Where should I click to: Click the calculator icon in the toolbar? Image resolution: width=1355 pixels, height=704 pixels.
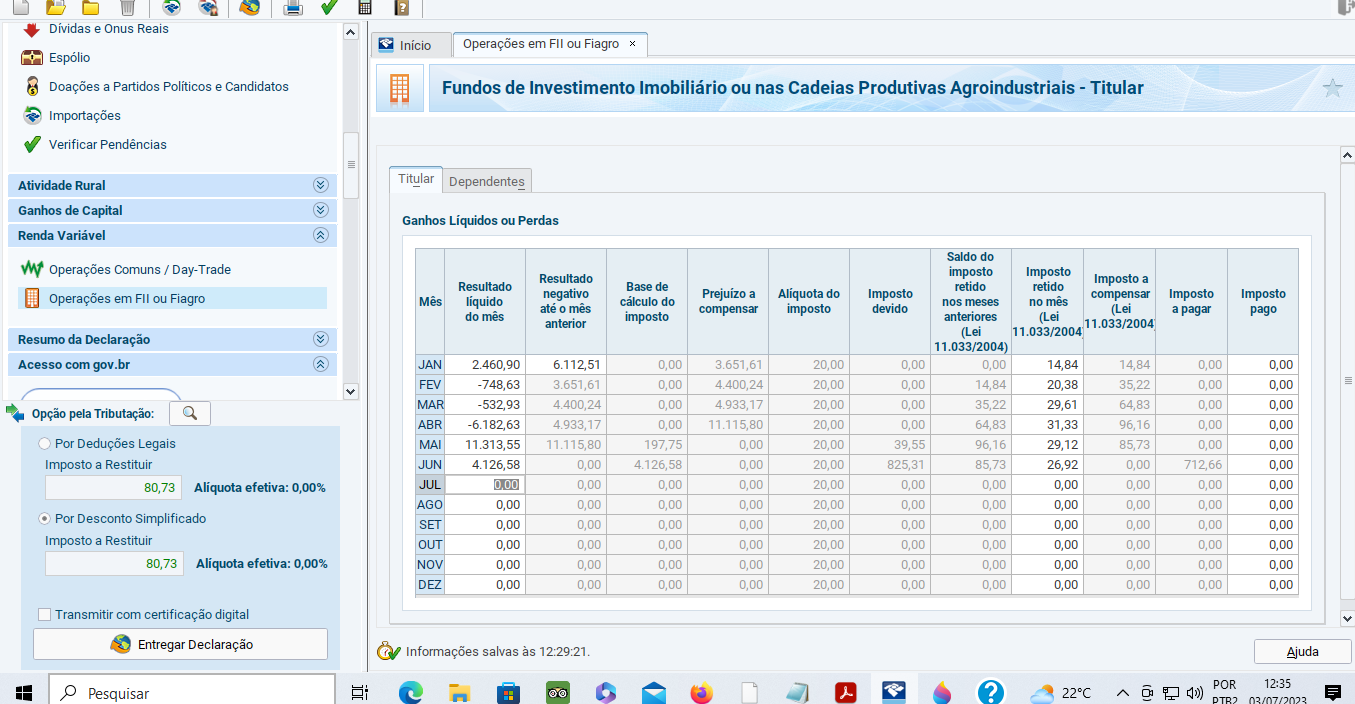coord(365,8)
